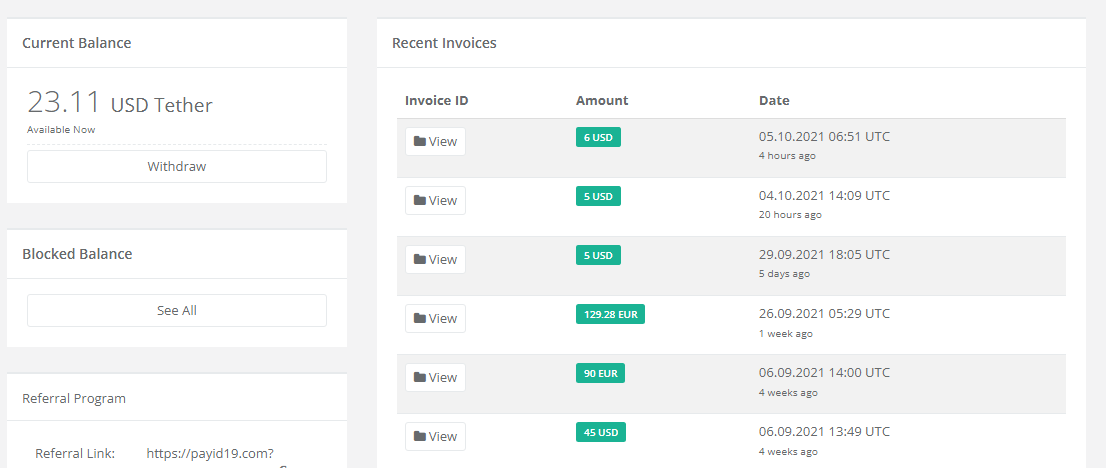Click folder icon in 04.10.2021 invoice row
The height and width of the screenshot is (468, 1106).
[x=420, y=200]
